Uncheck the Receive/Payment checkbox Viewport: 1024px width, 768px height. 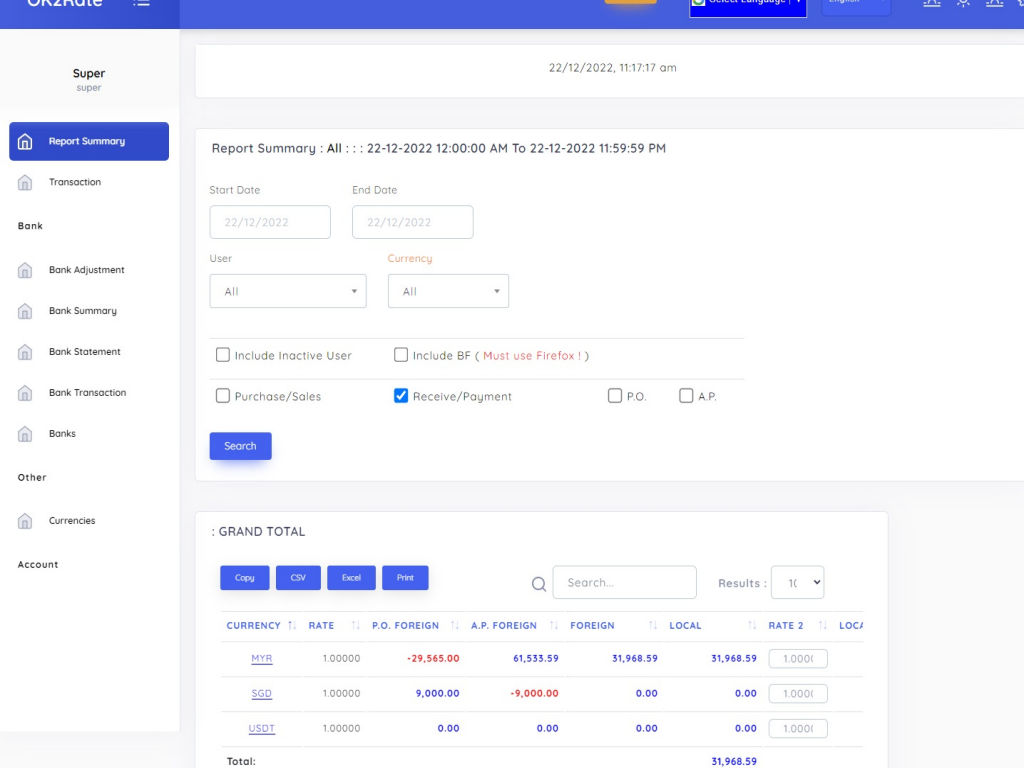401,396
